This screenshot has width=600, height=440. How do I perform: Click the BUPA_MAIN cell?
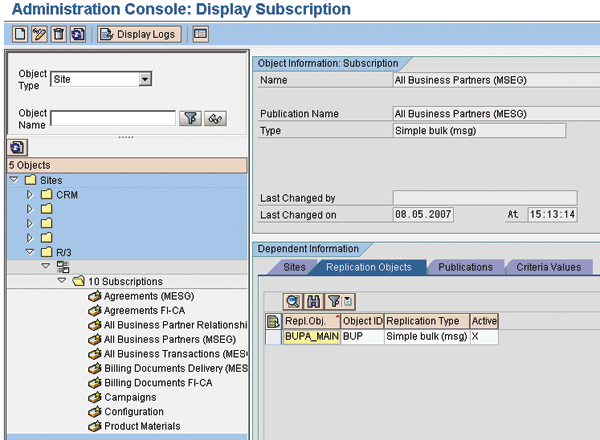311,337
